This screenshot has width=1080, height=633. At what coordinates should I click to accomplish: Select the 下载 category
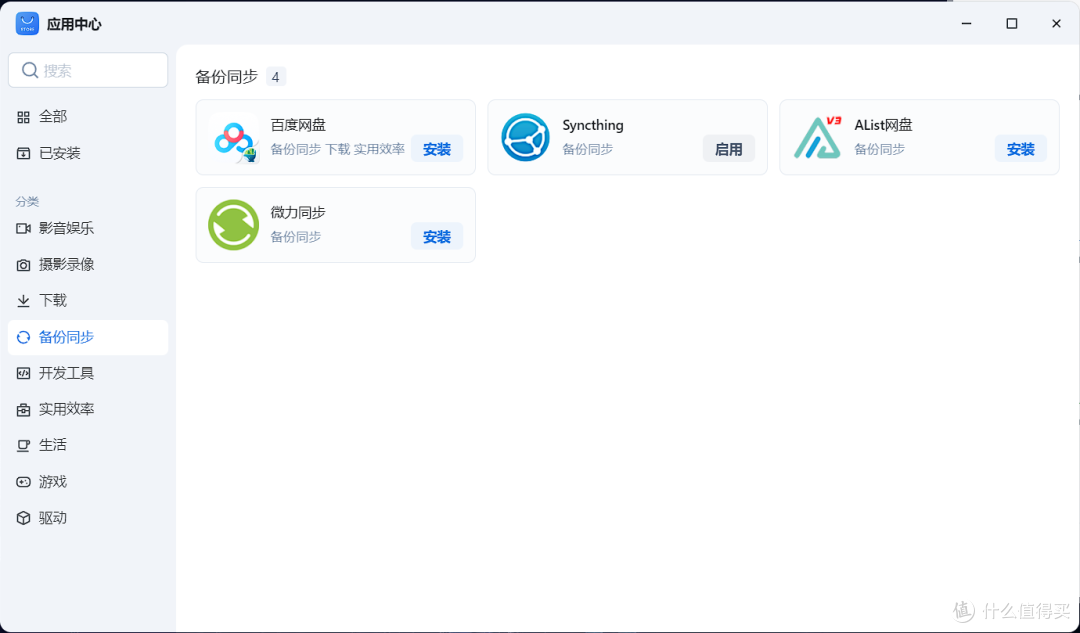(x=88, y=300)
